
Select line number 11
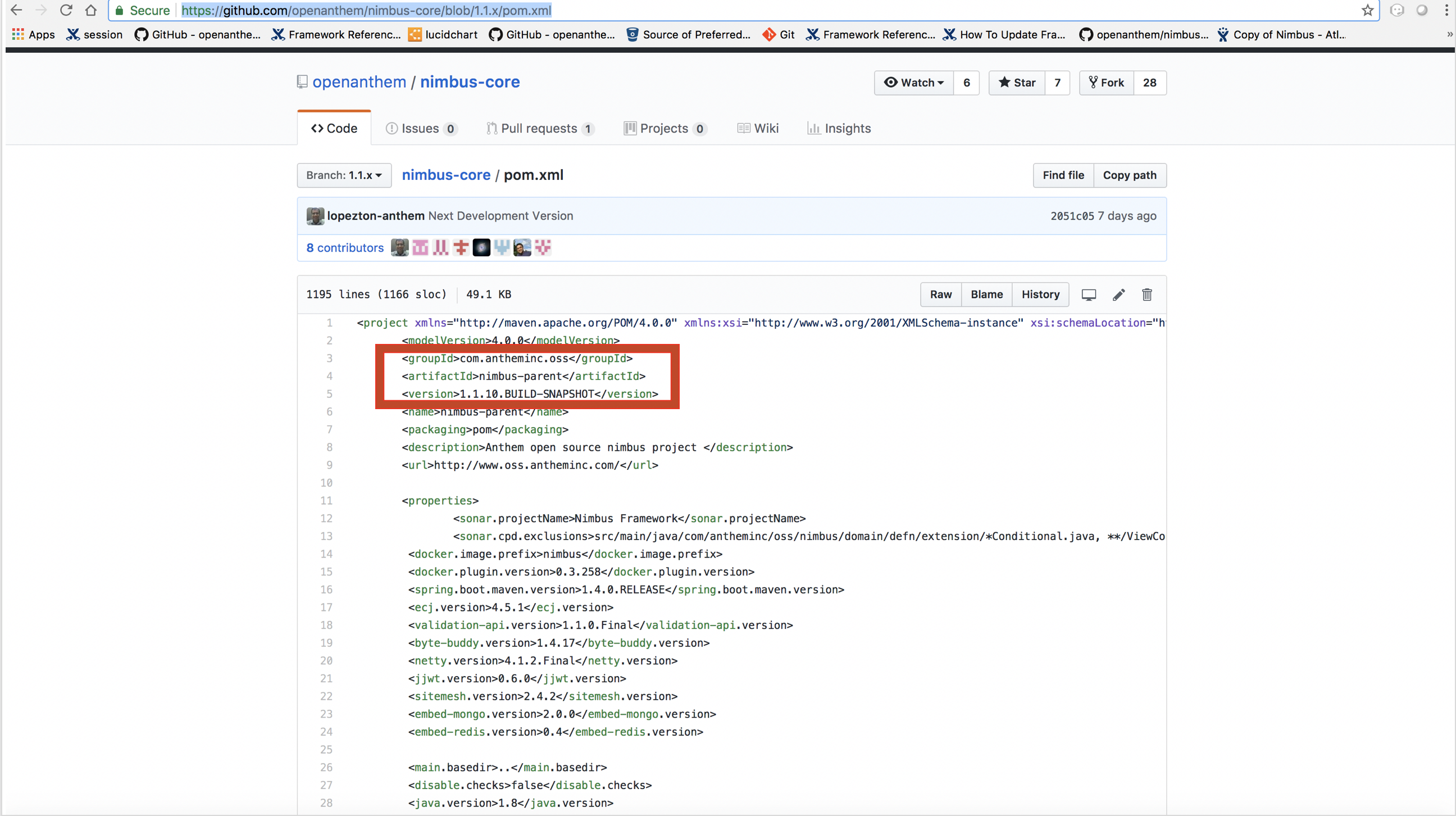point(326,501)
